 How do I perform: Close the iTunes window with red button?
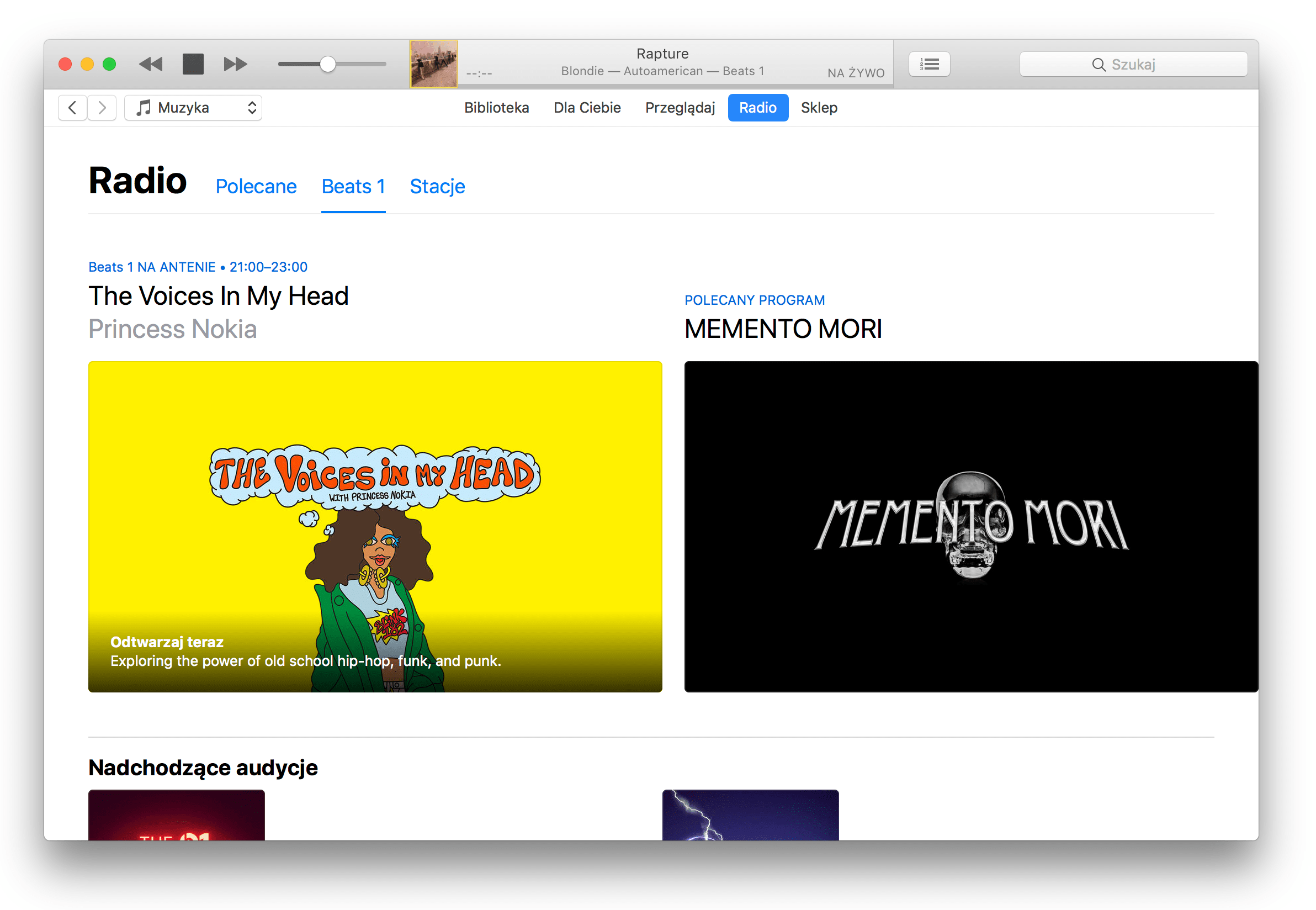(x=65, y=64)
